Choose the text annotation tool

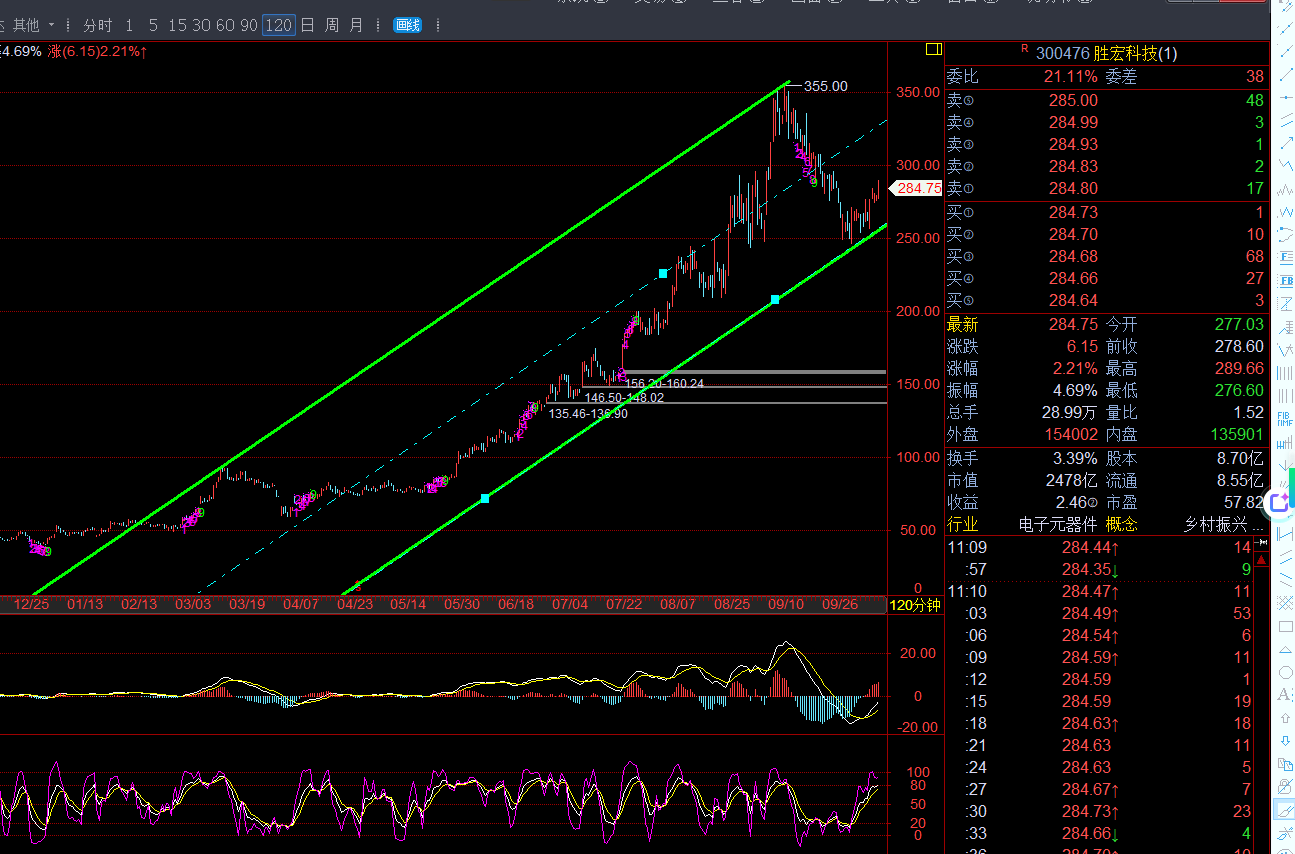point(1285,695)
